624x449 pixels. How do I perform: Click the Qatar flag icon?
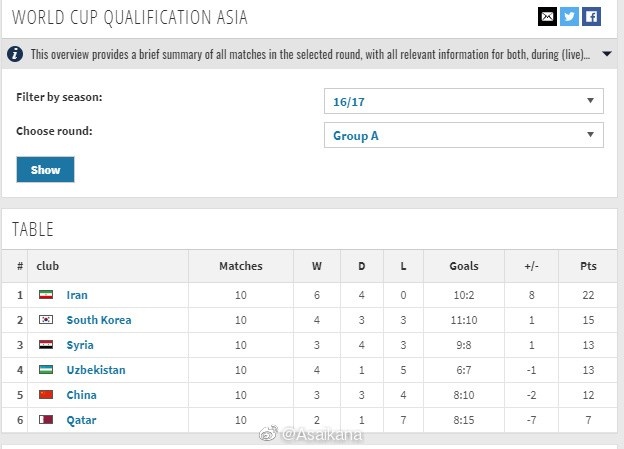click(x=46, y=419)
